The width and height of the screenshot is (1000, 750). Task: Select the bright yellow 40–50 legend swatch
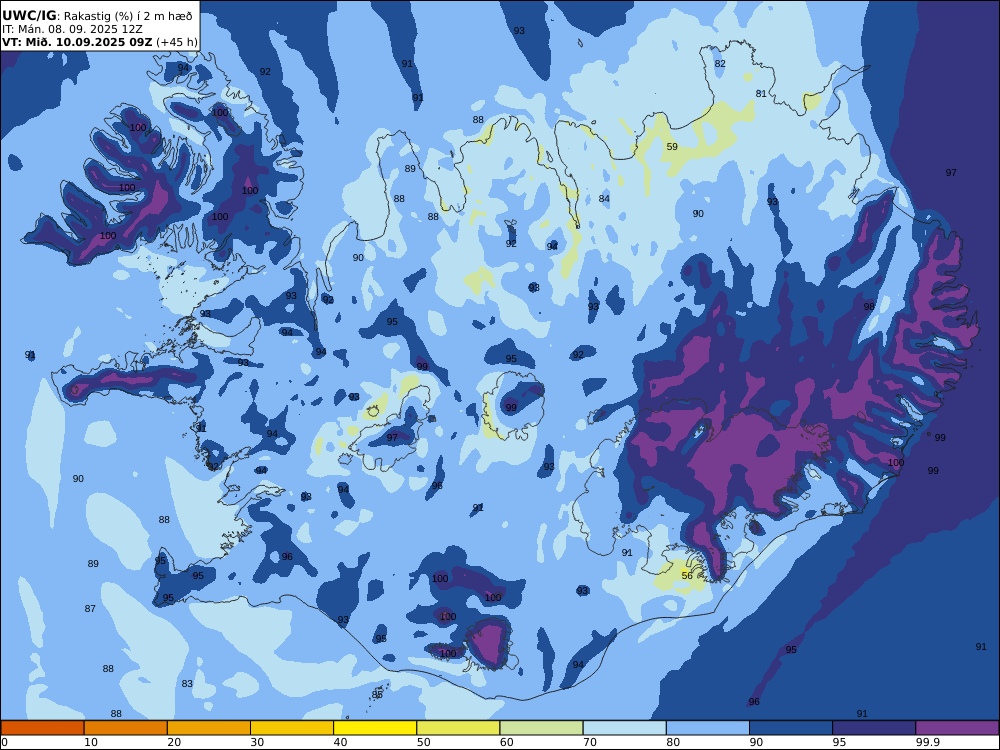click(375, 728)
